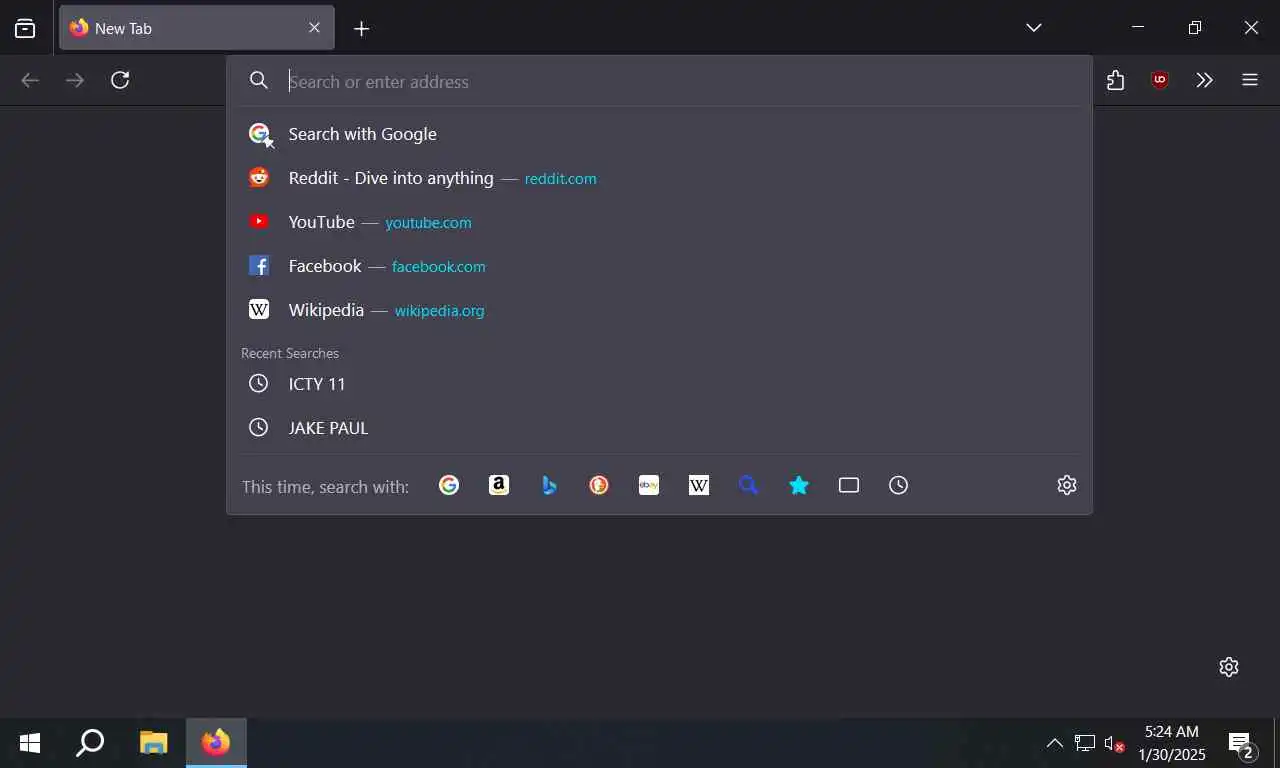The width and height of the screenshot is (1280, 768).
Task: Open the uBlock Origin extension icon
Action: [1160, 80]
